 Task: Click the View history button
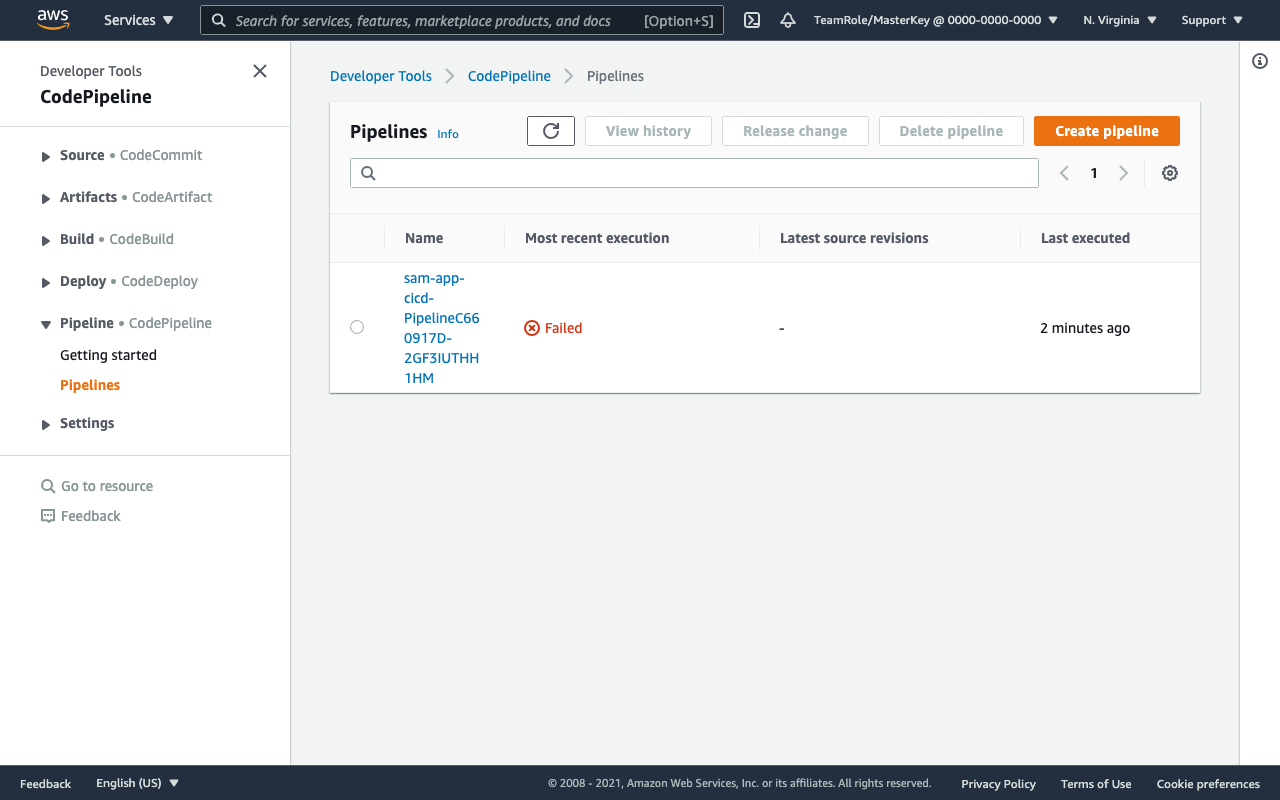tap(648, 131)
